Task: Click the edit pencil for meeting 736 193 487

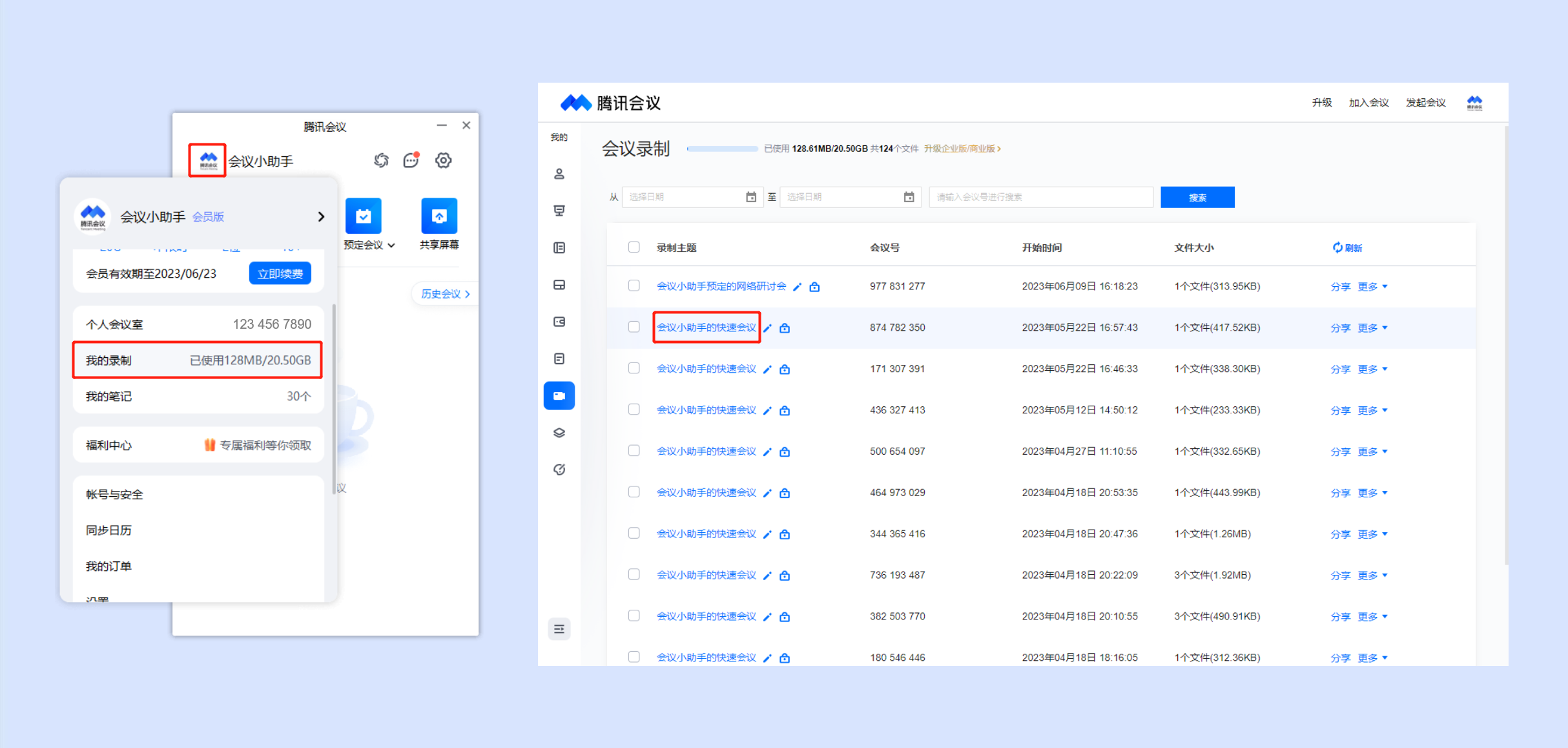Action: 767,576
